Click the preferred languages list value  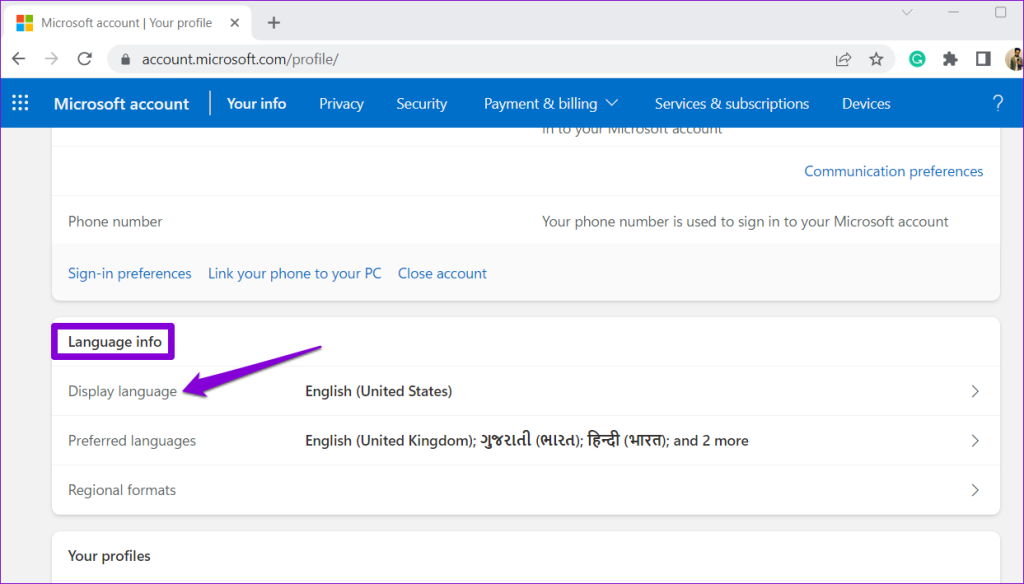coord(526,441)
